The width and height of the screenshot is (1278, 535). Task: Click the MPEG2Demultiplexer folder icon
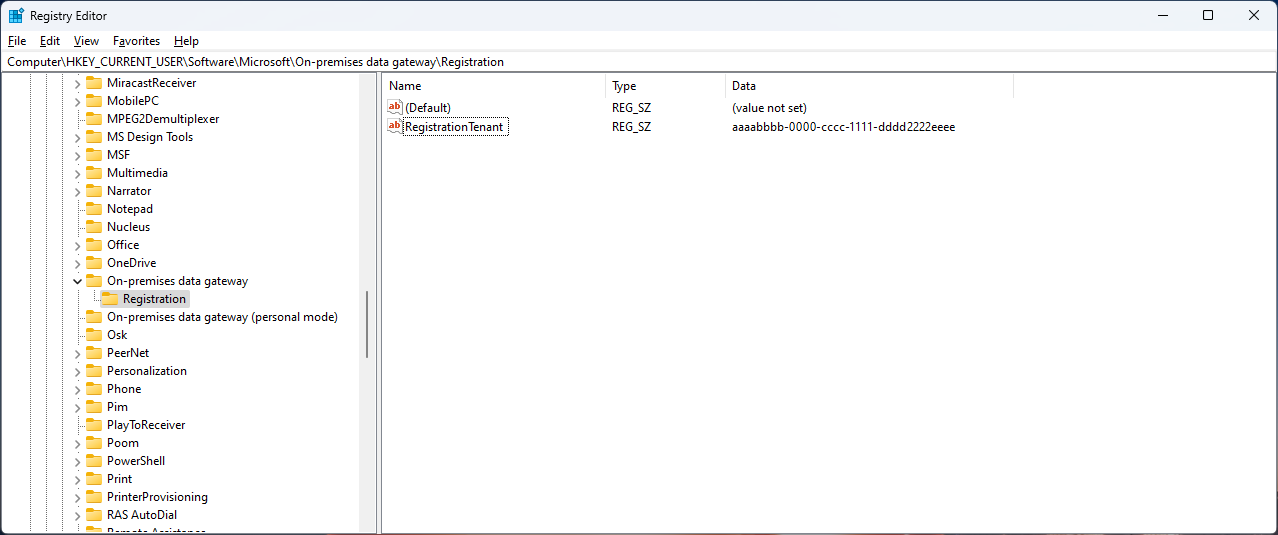93,119
